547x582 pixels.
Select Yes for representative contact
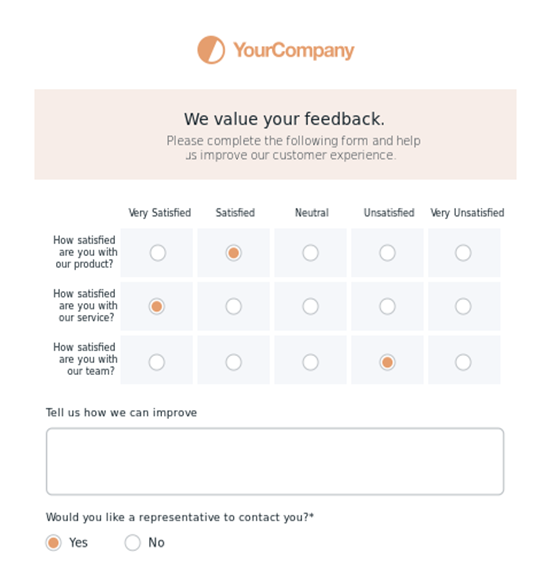tap(53, 543)
